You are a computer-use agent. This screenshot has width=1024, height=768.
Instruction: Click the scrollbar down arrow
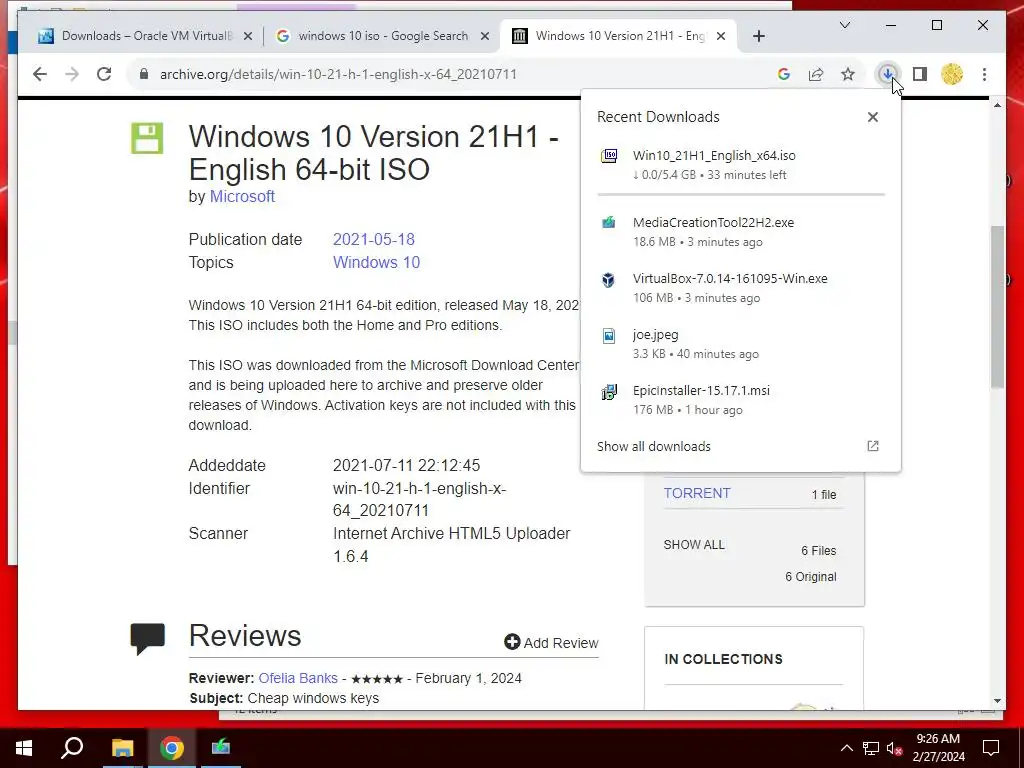997,701
